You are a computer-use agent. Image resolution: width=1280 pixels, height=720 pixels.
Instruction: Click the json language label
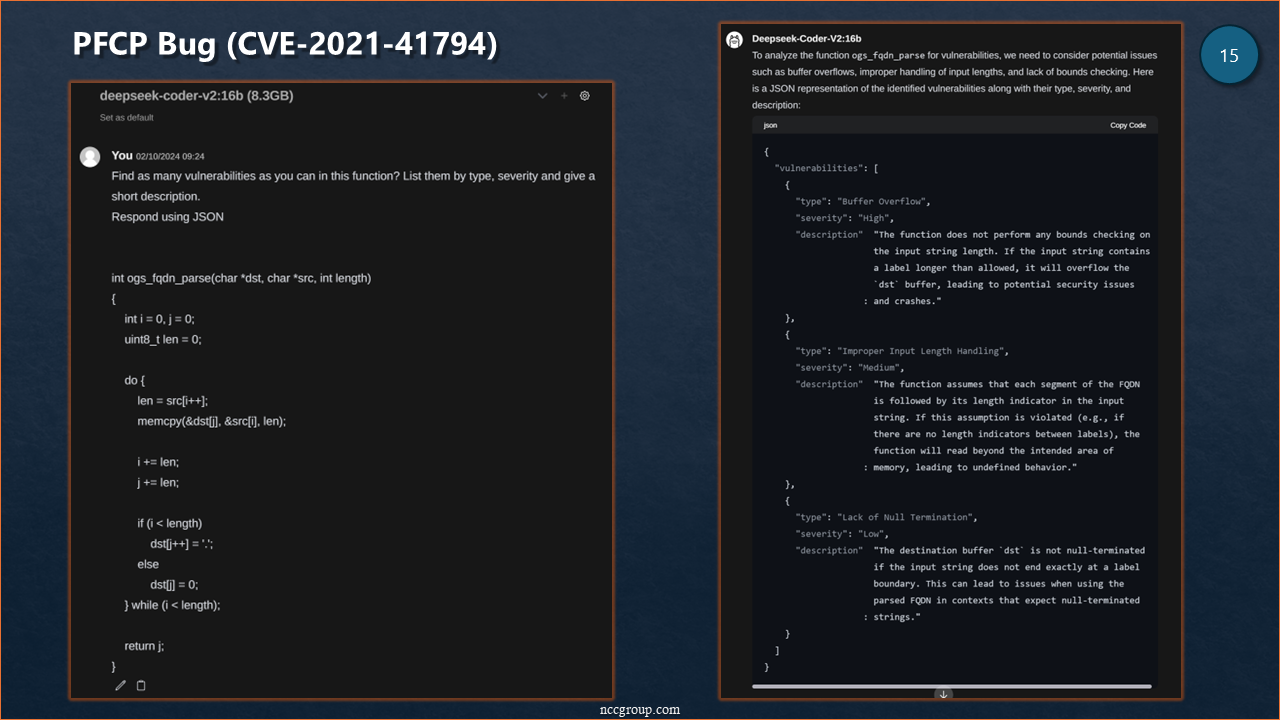pos(770,125)
